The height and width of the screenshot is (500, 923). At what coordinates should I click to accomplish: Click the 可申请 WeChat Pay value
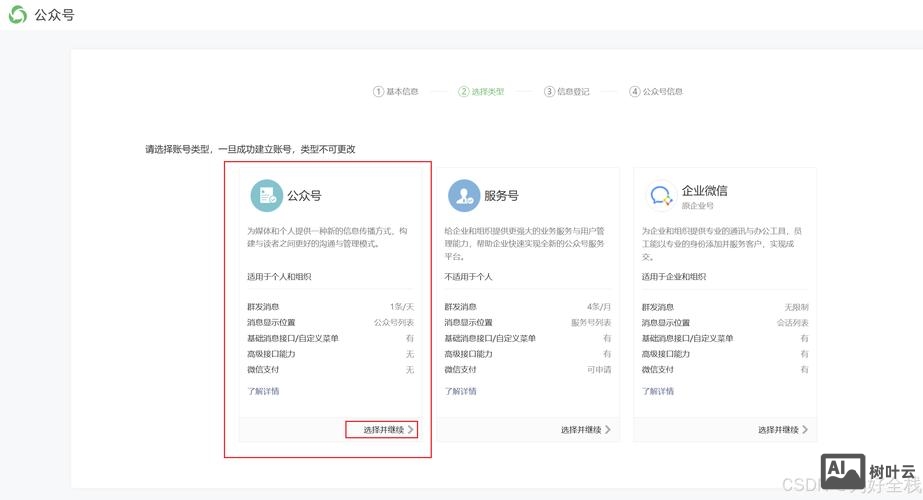coord(599,370)
